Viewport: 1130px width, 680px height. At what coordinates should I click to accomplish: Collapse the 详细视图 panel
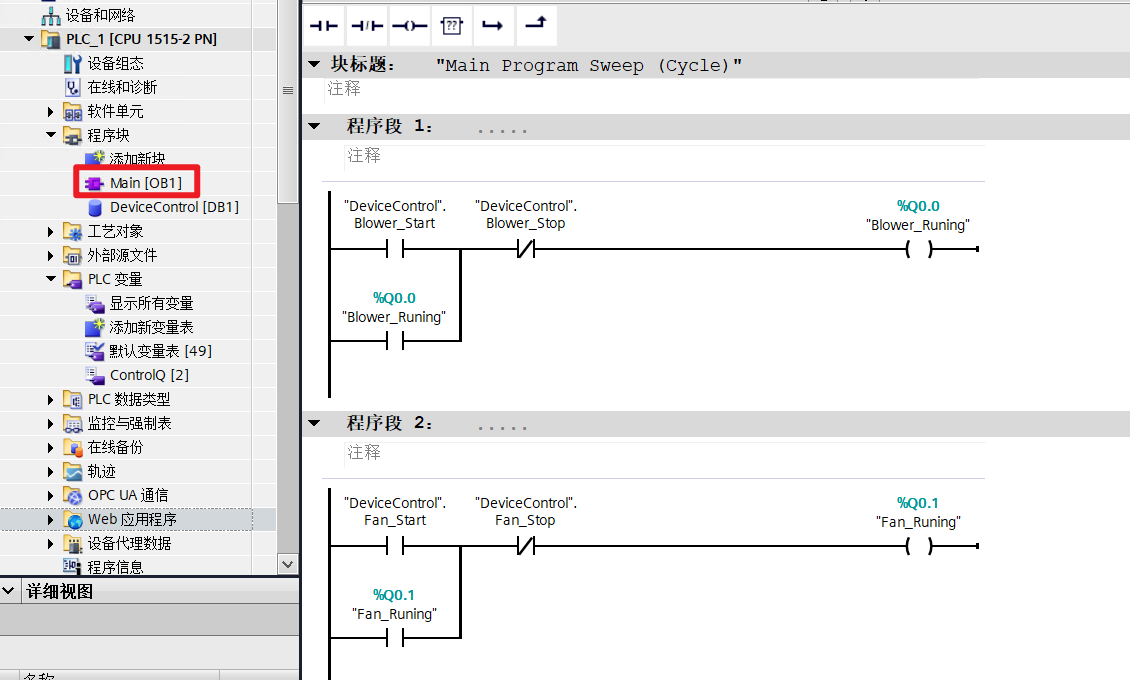point(11,591)
